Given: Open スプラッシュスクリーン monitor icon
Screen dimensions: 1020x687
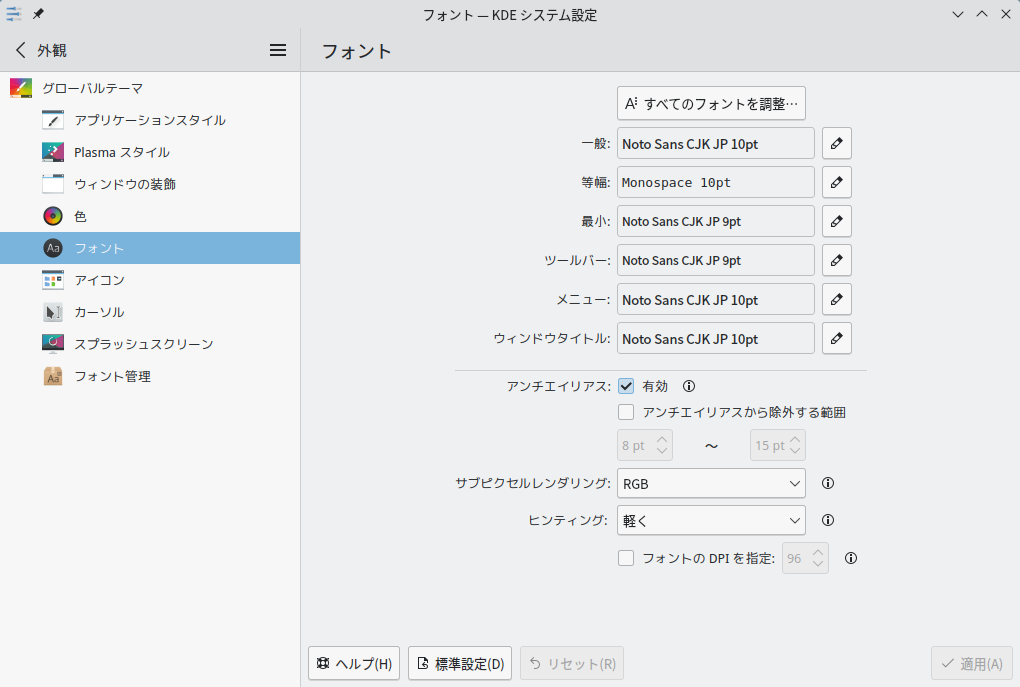Looking at the screenshot, I should tap(53, 344).
